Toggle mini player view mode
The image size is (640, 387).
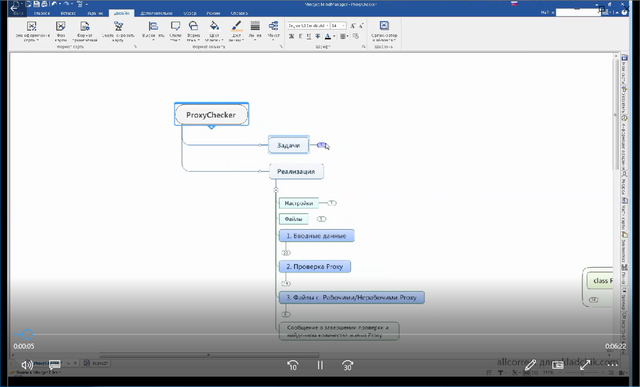point(558,365)
